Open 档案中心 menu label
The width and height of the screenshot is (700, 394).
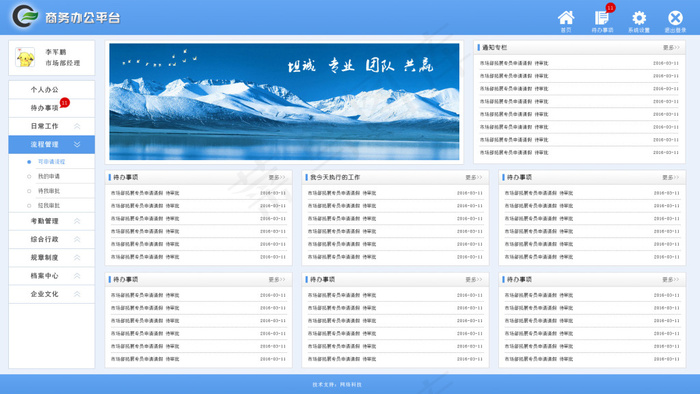point(45,276)
